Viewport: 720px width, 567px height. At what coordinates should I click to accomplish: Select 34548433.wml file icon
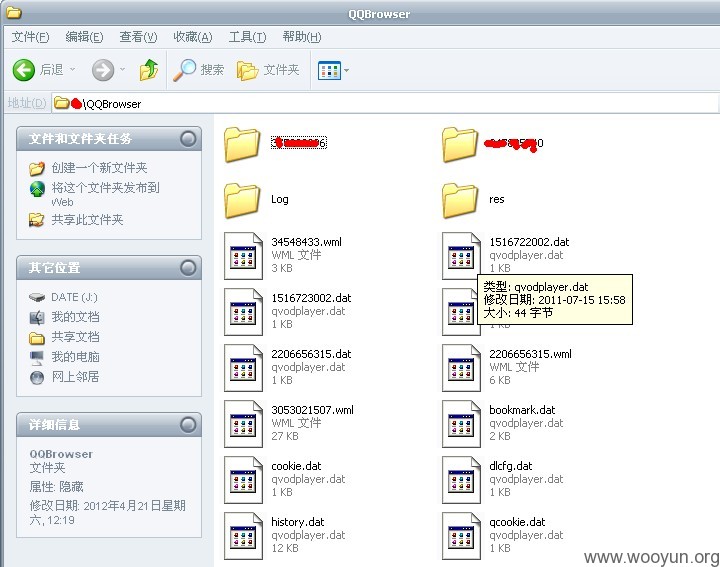[243, 256]
